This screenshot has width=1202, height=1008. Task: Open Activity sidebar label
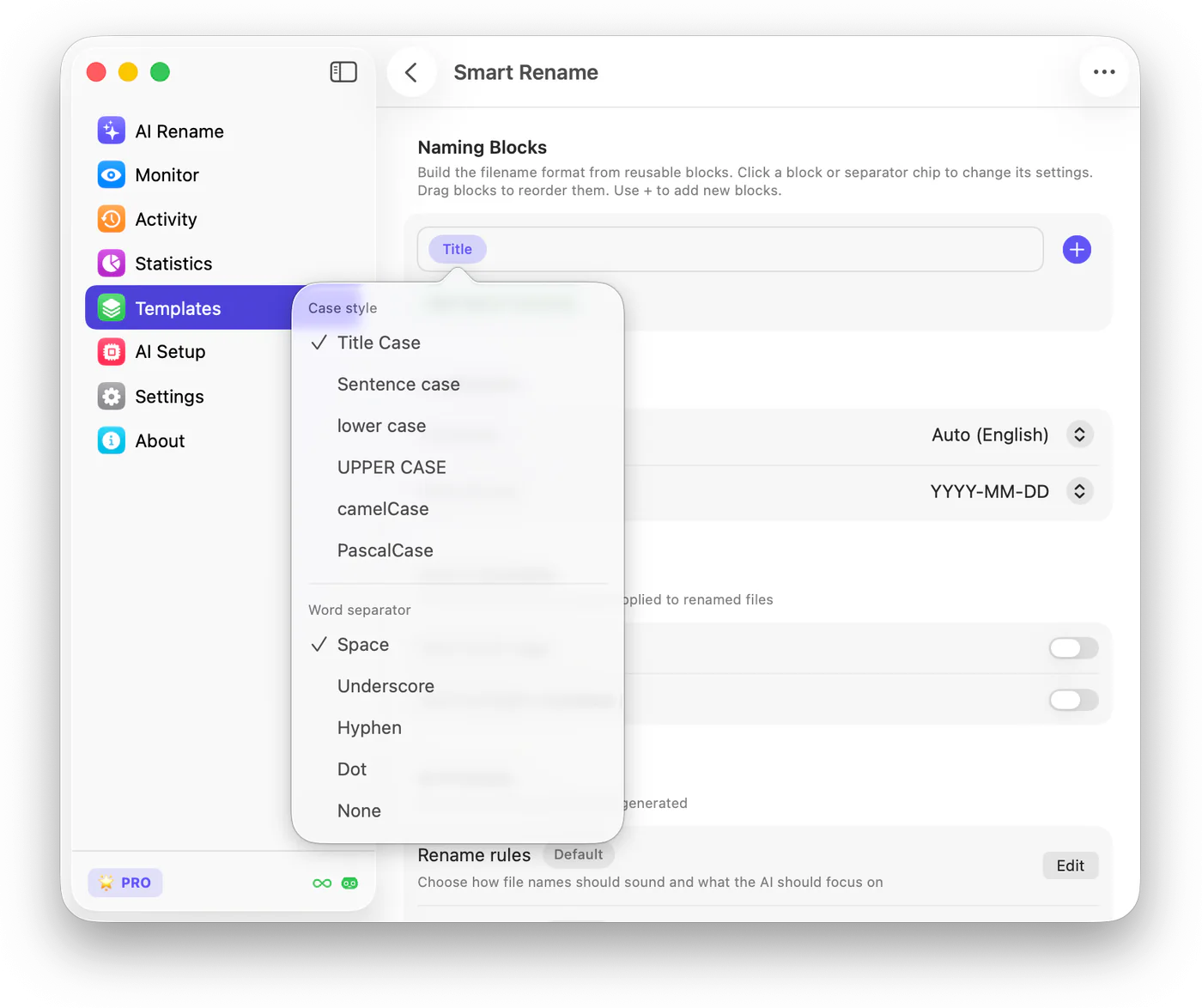tap(167, 220)
